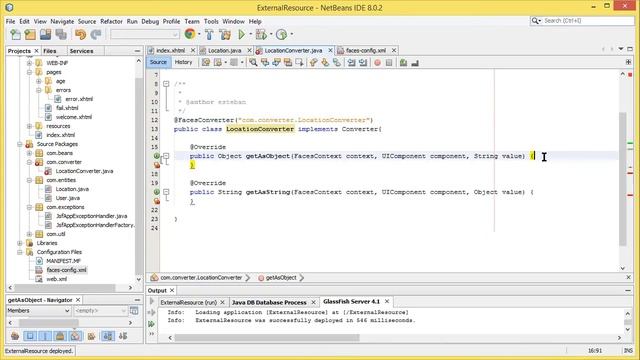640x360 pixels.
Task: Run the project with green play icon
Action: (241, 35)
